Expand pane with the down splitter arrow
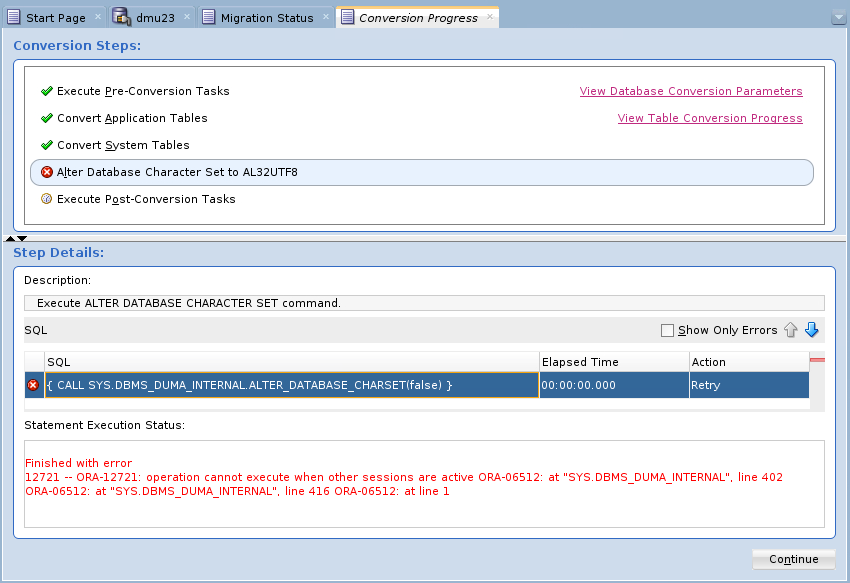The width and height of the screenshot is (850, 583). tap(22, 238)
